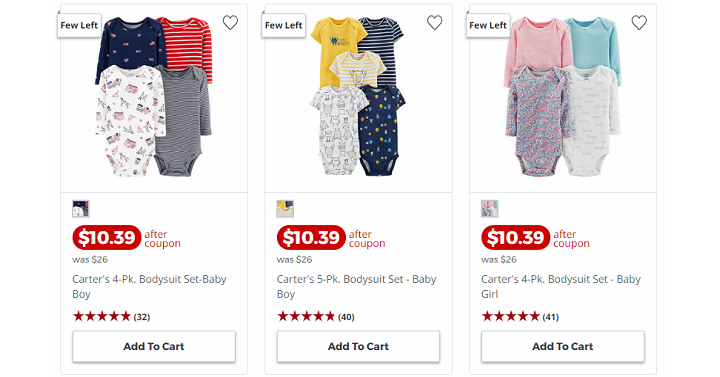720x377 pixels.
Task: Add Carter's 4-Pk. Baby Boy set to cart
Action: pyautogui.click(x=154, y=346)
